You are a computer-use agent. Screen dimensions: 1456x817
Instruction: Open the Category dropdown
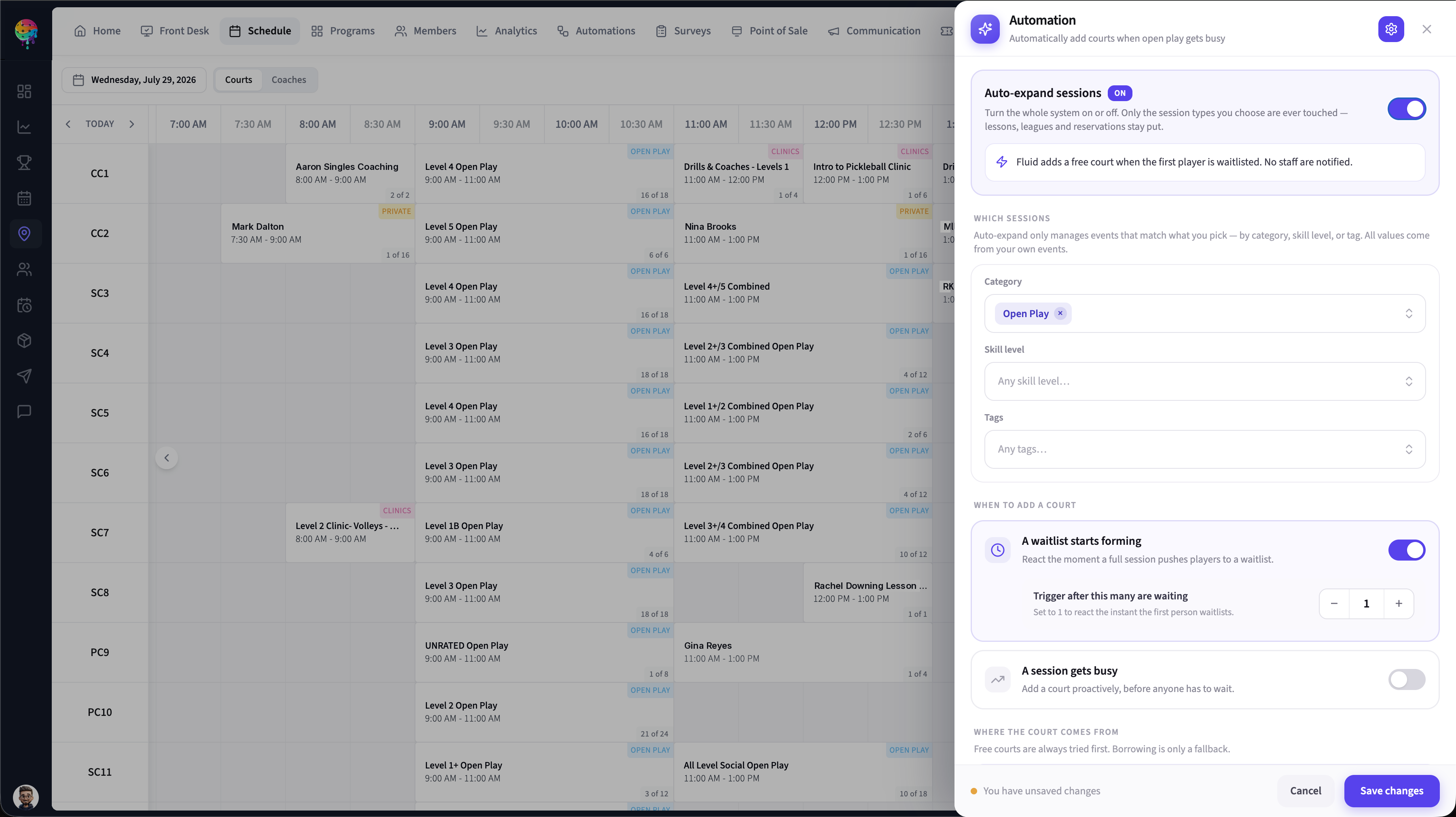(x=1204, y=313)
